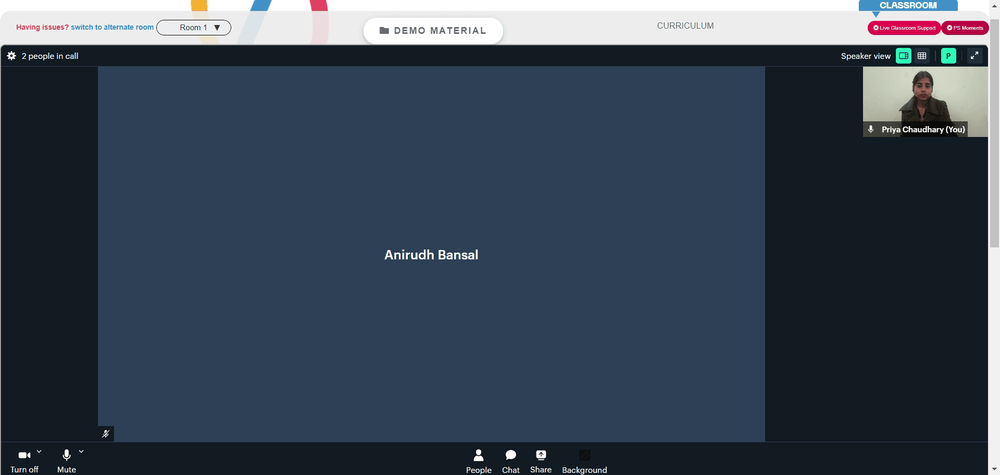The image size is (1000, 475).
Task: Open Live Classroom Support
Action: [x=904, y=28]
